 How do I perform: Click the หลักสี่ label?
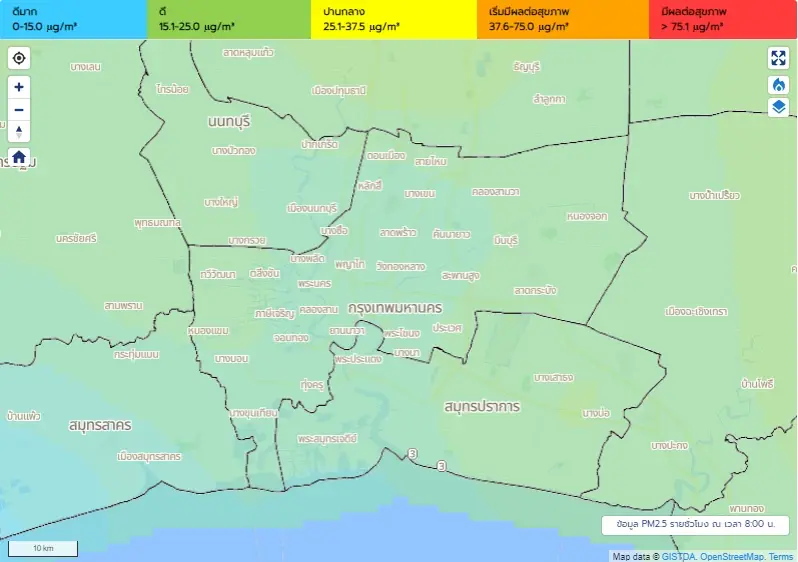click(369, 186)
